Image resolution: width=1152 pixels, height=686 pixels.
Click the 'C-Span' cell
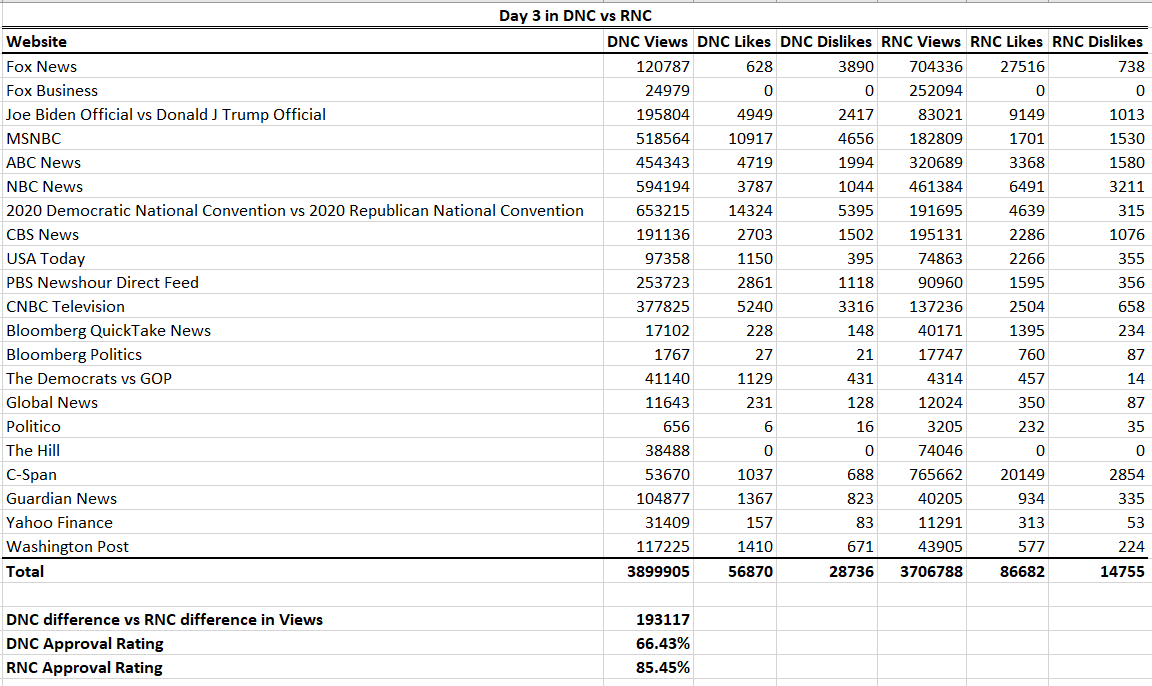point(303,474)
